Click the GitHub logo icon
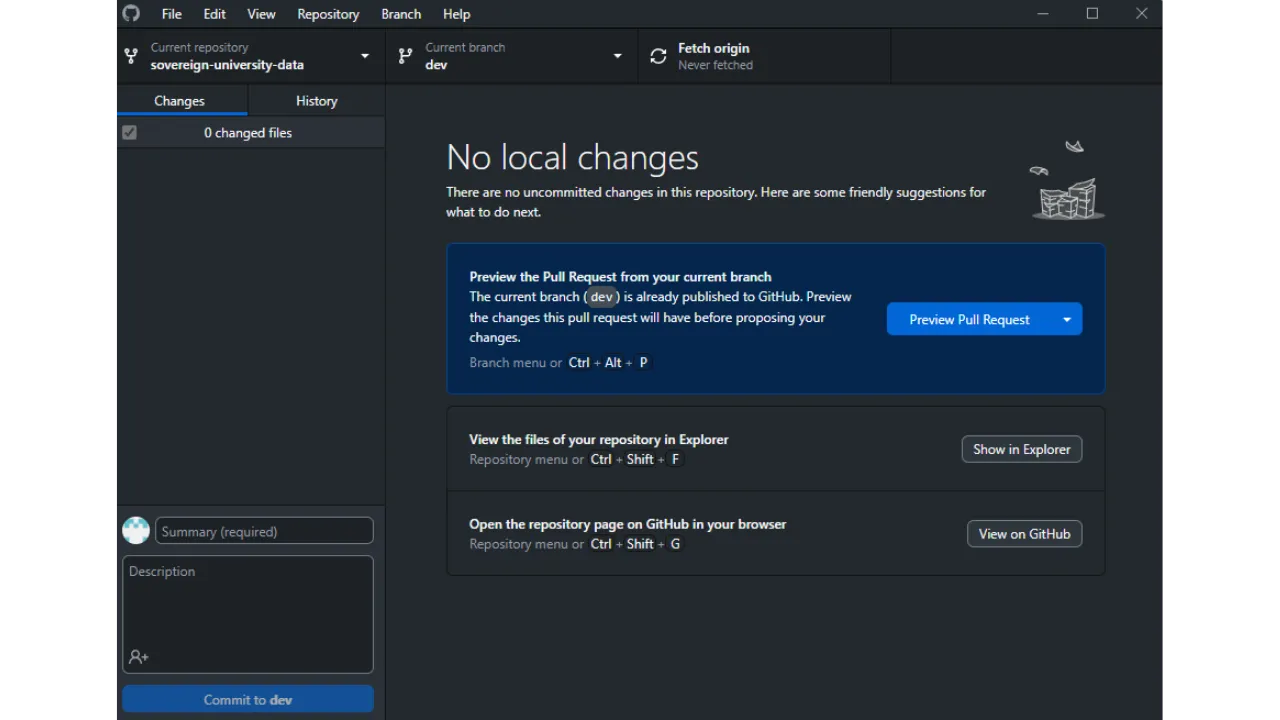This screenshot has height=720, width=1280. (x=131, y=14)
